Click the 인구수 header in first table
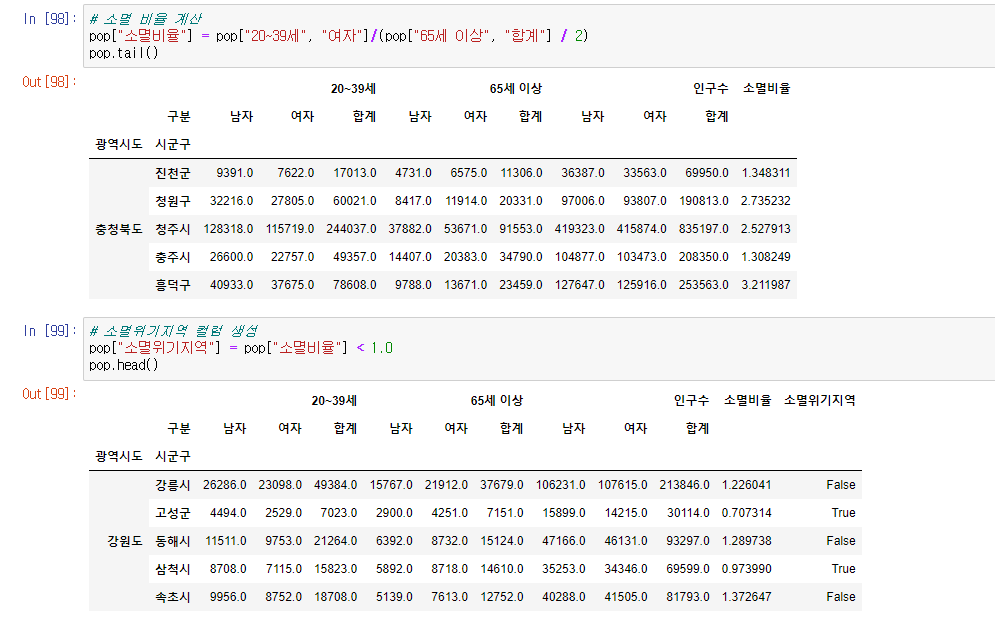Viewport: 995px width, 625px height. 711,88
